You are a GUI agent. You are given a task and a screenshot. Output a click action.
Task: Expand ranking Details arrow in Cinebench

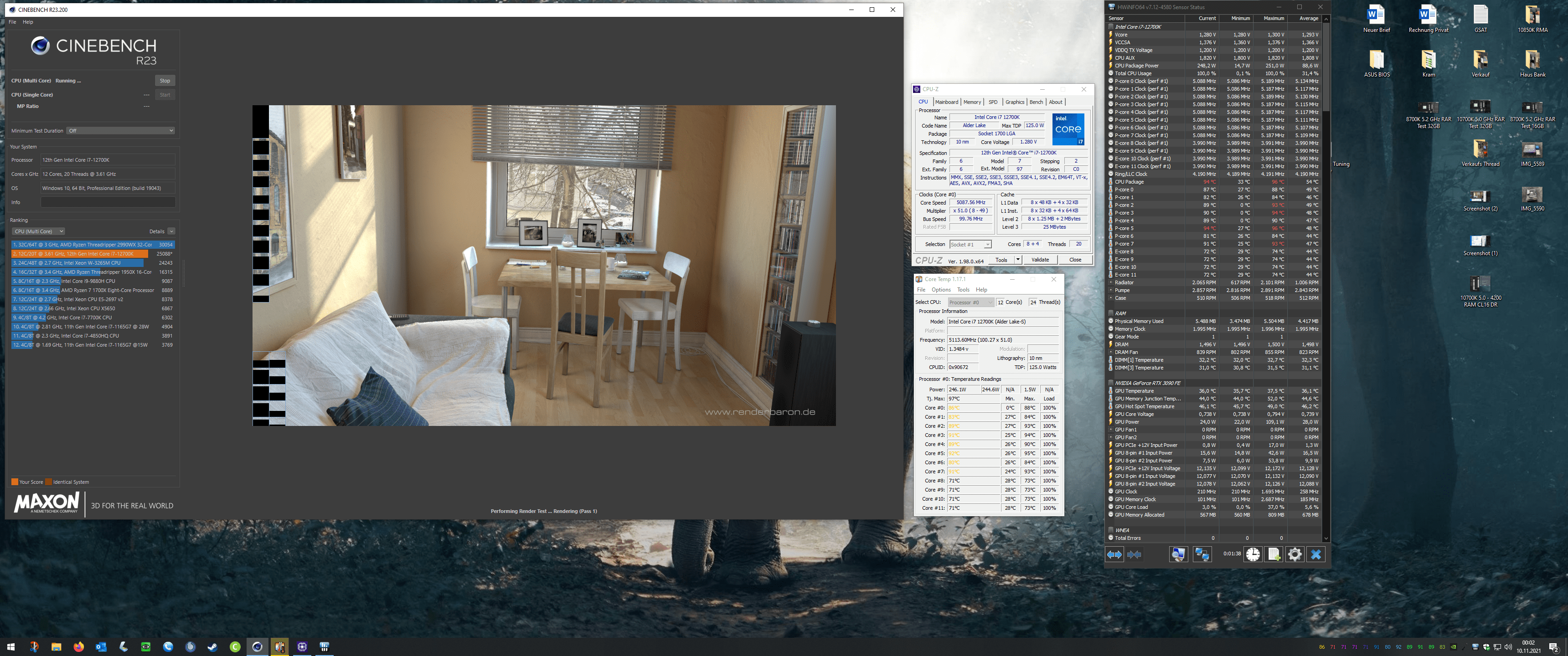pyautogui.click(x=172, y=231)
